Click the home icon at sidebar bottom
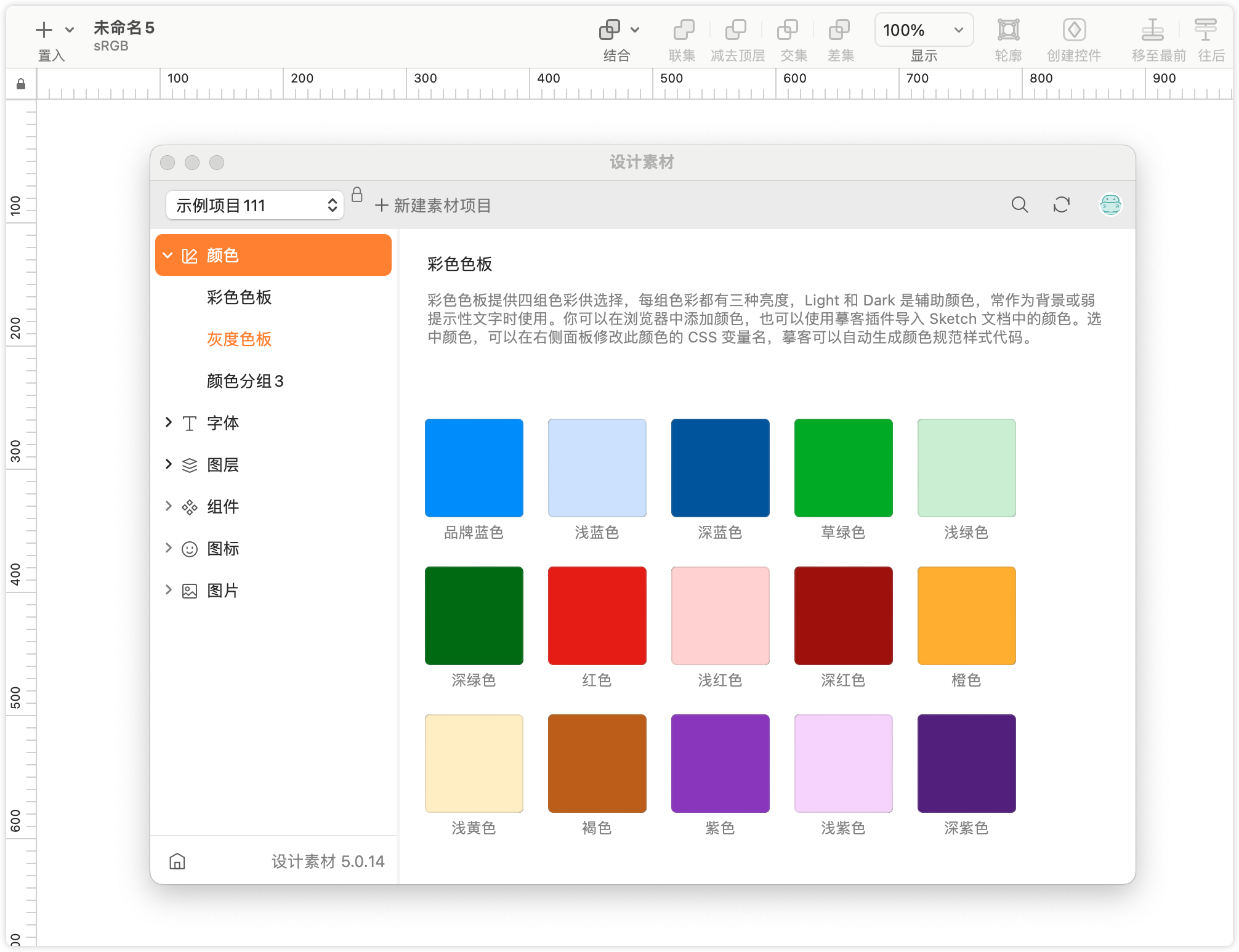This screenshot has height=952, width=1239. pos(177,861)
